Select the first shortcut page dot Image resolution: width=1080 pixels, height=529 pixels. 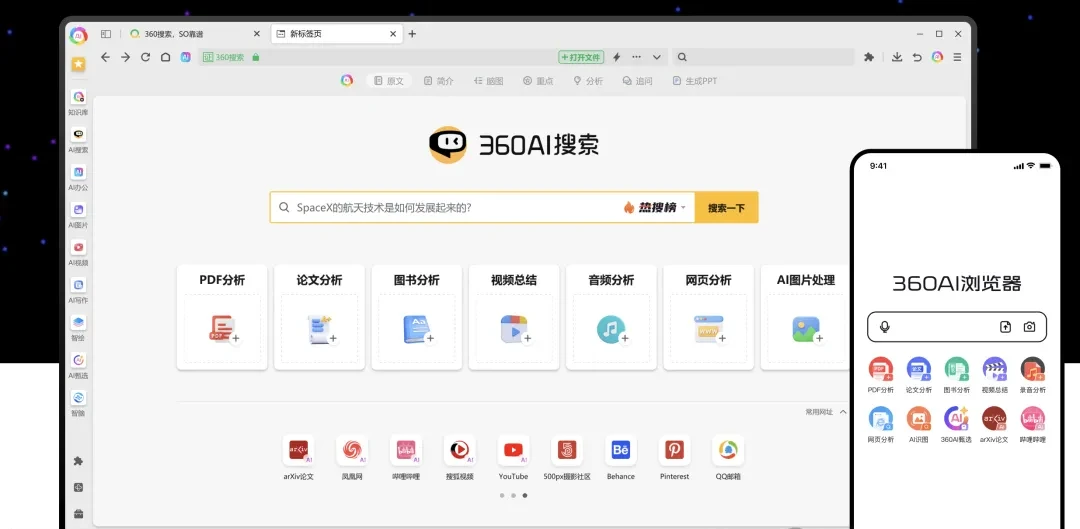[501, 495]
